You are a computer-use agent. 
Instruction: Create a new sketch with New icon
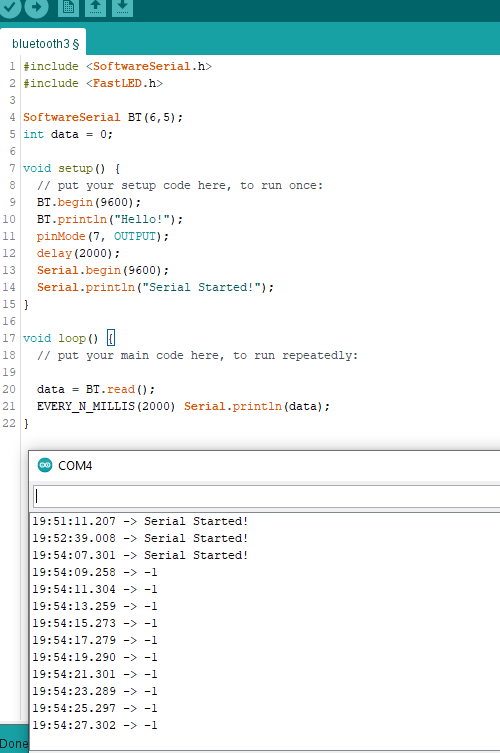click(68, 7)
